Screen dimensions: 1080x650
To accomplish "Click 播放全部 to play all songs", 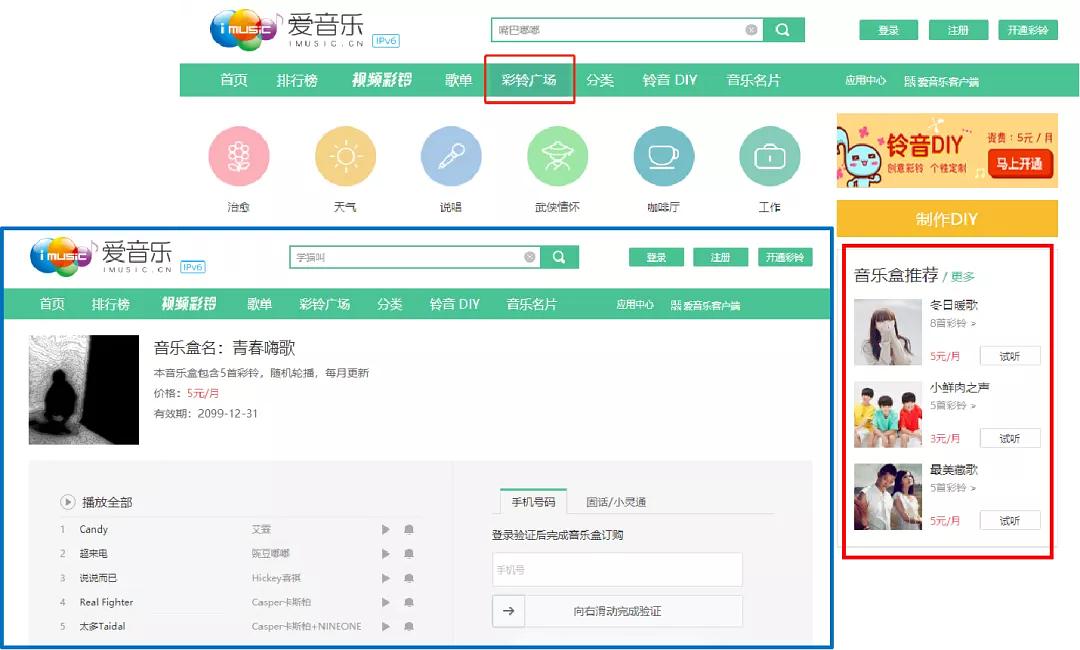I will tap(103, 502).
